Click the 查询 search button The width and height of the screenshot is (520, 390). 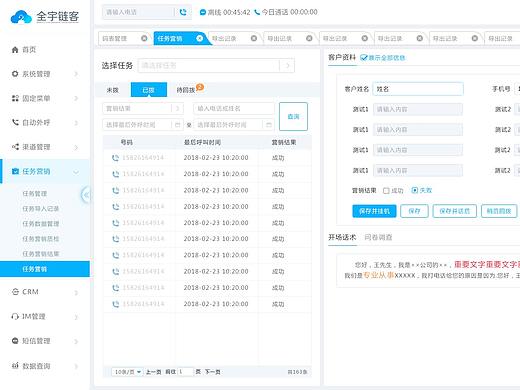coord(293,116)
